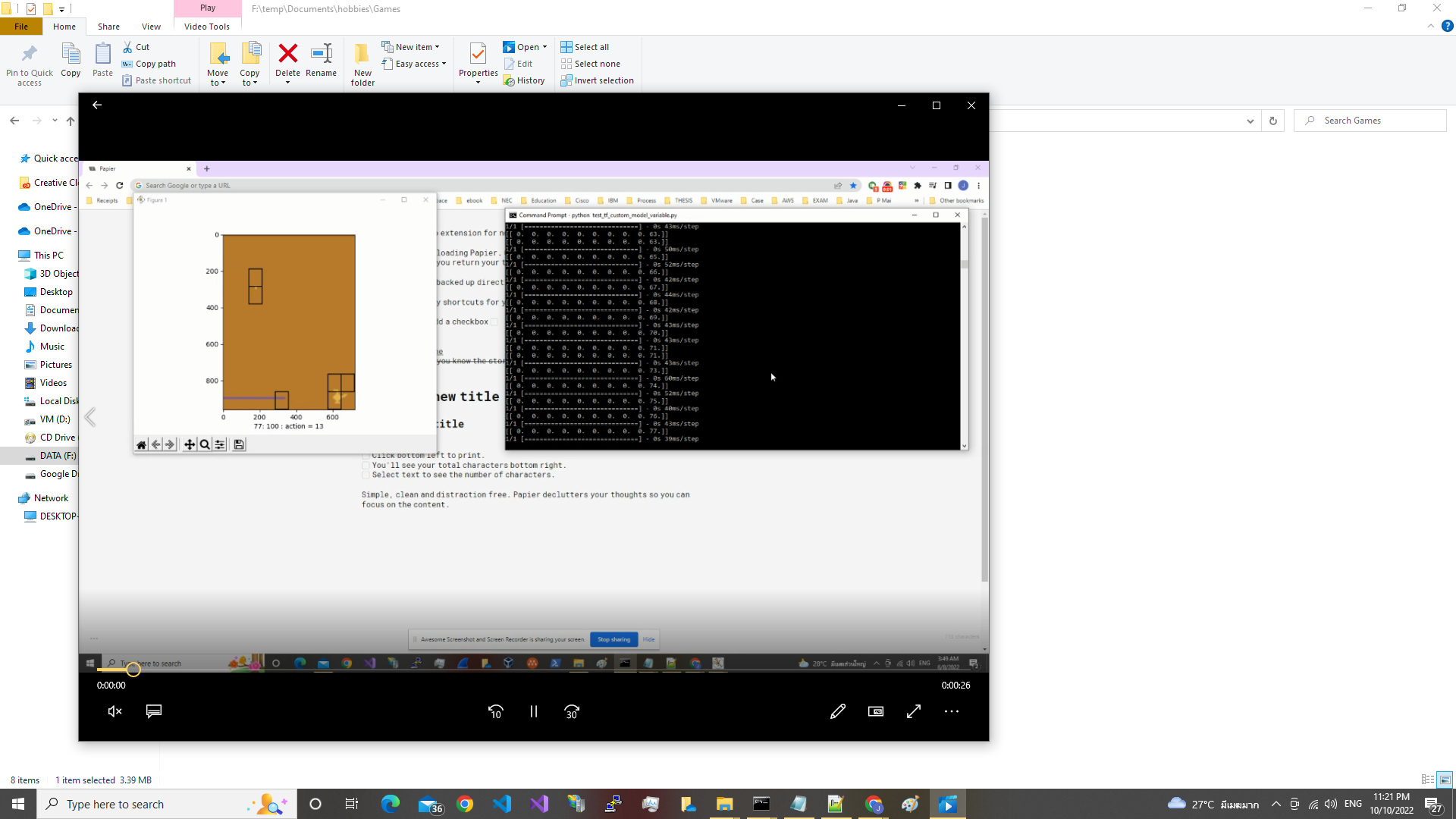This screenshot has height=819, width=1456.
Task: Open Microsoft Edge from taskbar
Action: pos(391,804)
